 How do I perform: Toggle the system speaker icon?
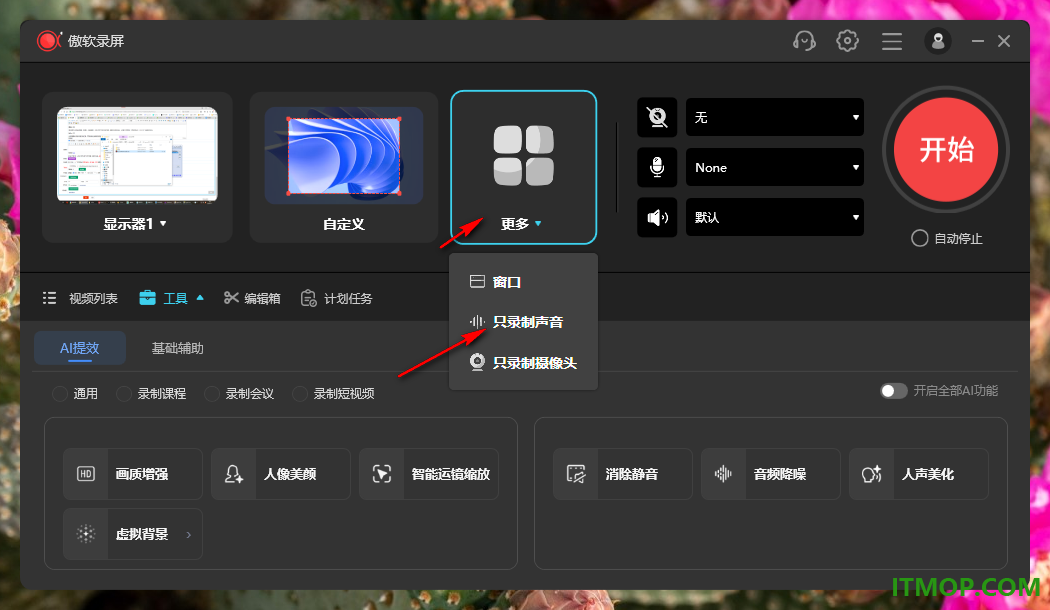657,217
